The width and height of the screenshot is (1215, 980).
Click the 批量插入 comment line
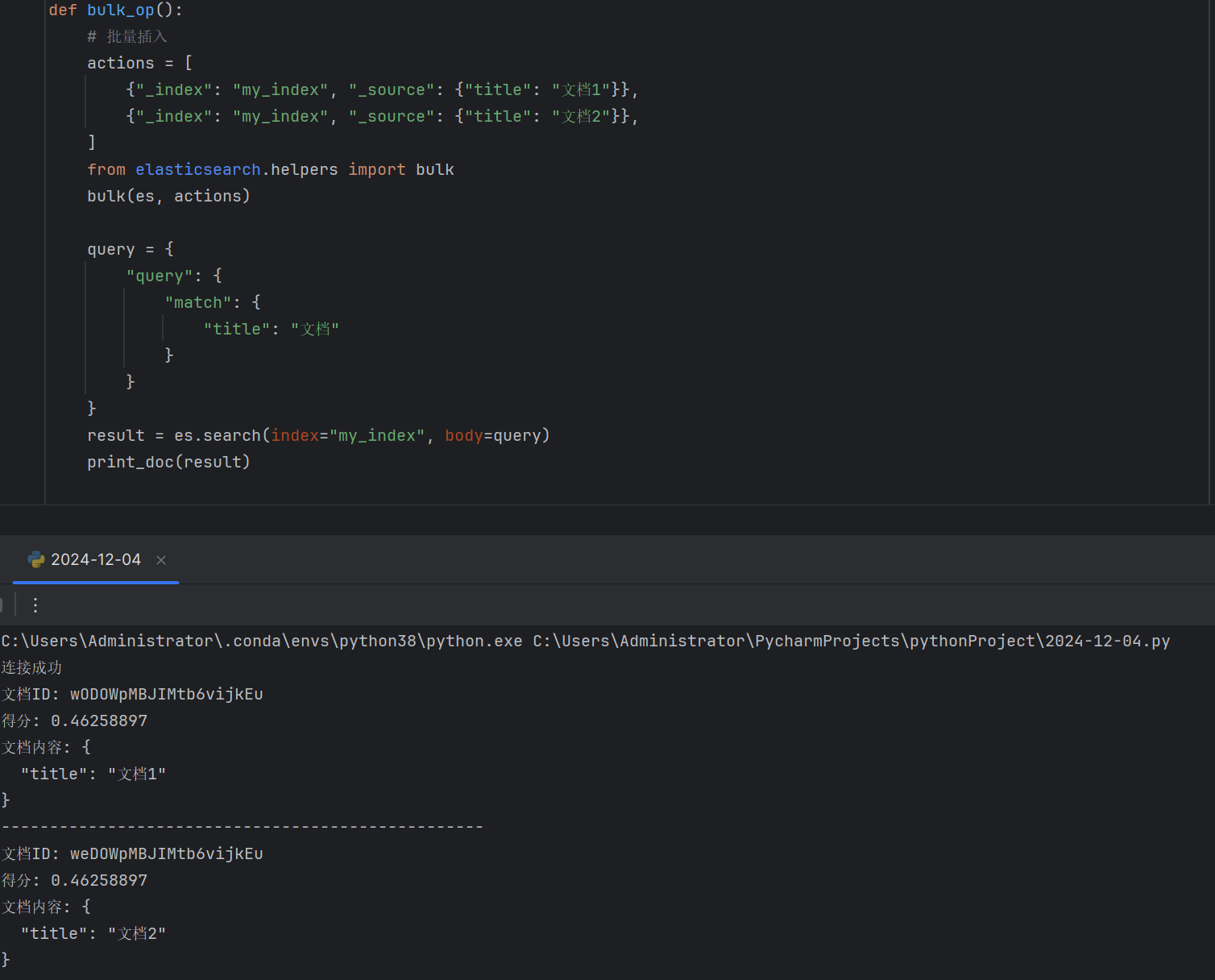pos(126,35)
